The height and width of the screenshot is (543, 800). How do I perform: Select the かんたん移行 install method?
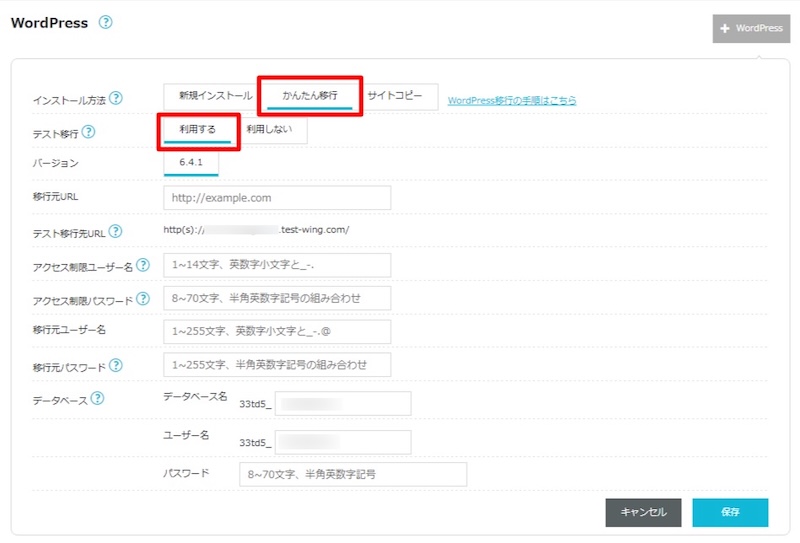click(310, 96)
